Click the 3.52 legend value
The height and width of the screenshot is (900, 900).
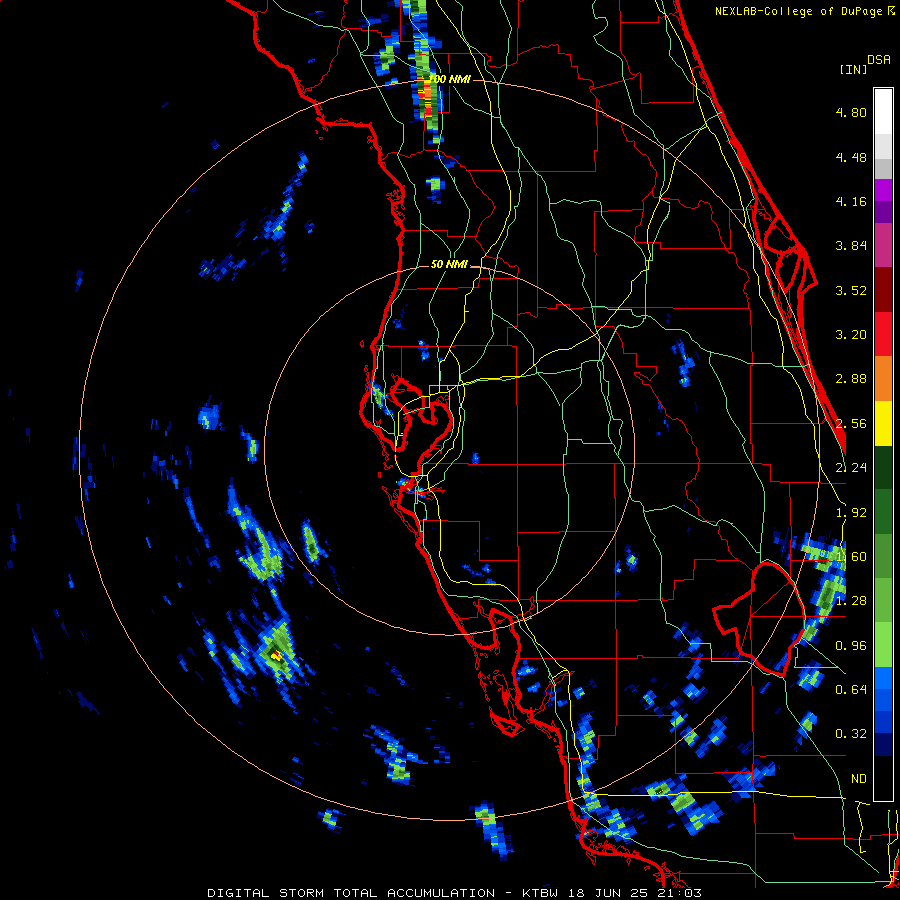(x=851, y=290)
